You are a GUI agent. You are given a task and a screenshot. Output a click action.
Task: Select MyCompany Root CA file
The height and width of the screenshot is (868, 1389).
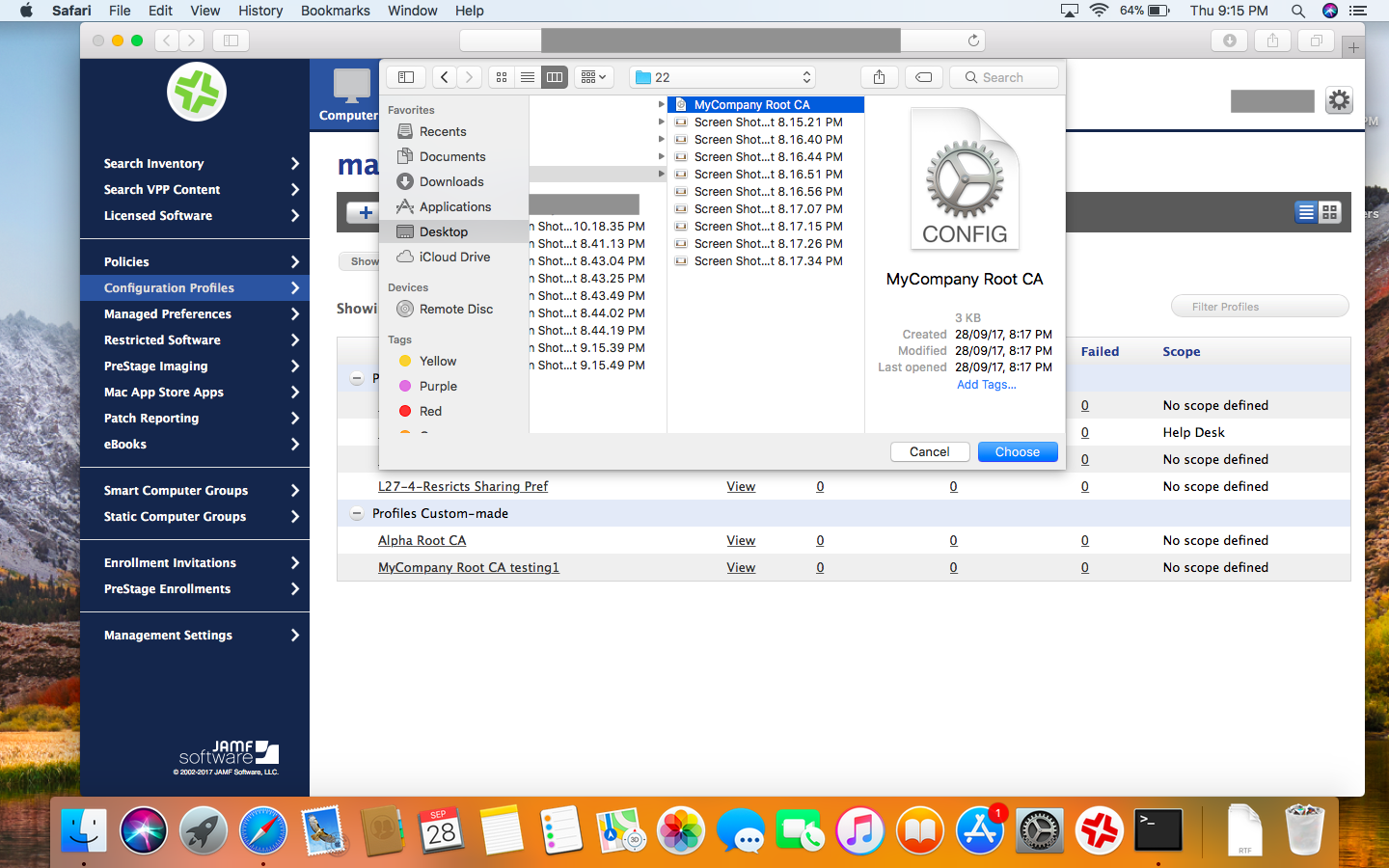(x=766, y=104)
